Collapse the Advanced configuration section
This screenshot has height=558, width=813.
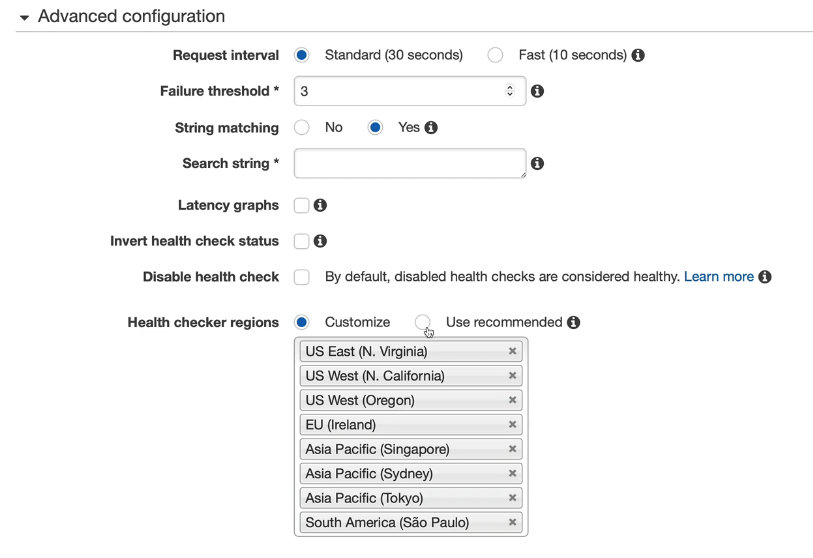pos(24,18)
